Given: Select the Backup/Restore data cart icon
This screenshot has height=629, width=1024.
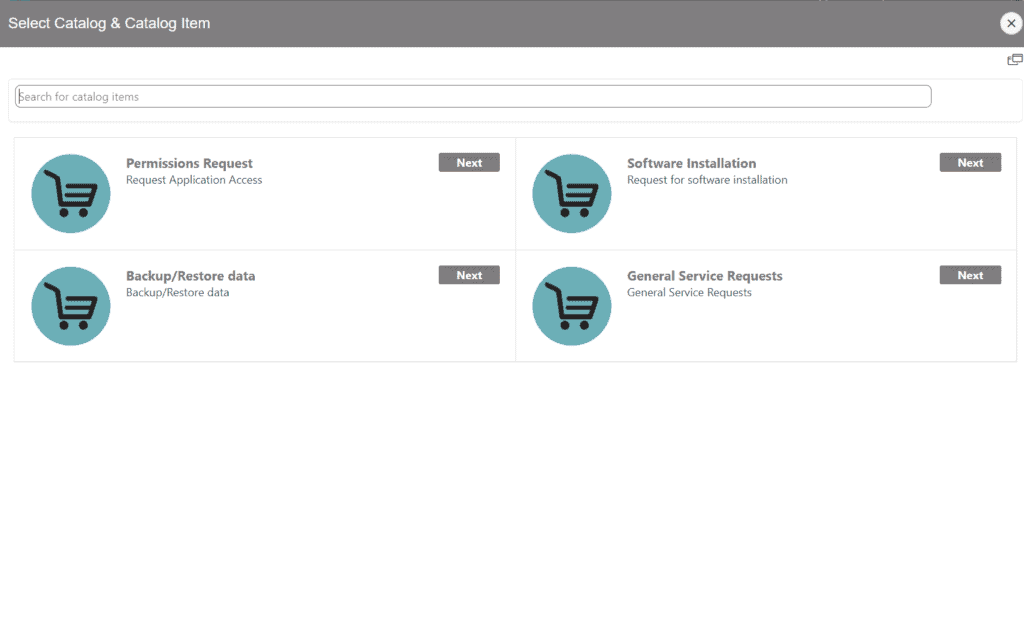Looking at the screenshot, I should [x=70, y=306].
